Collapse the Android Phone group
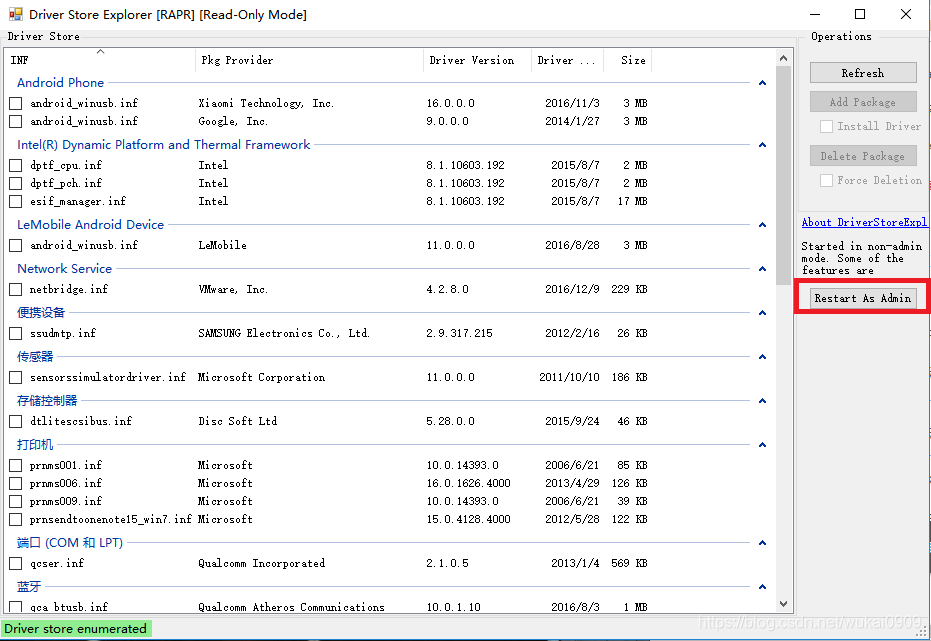This screenshot has width=931, height=641. click(762, 82)
